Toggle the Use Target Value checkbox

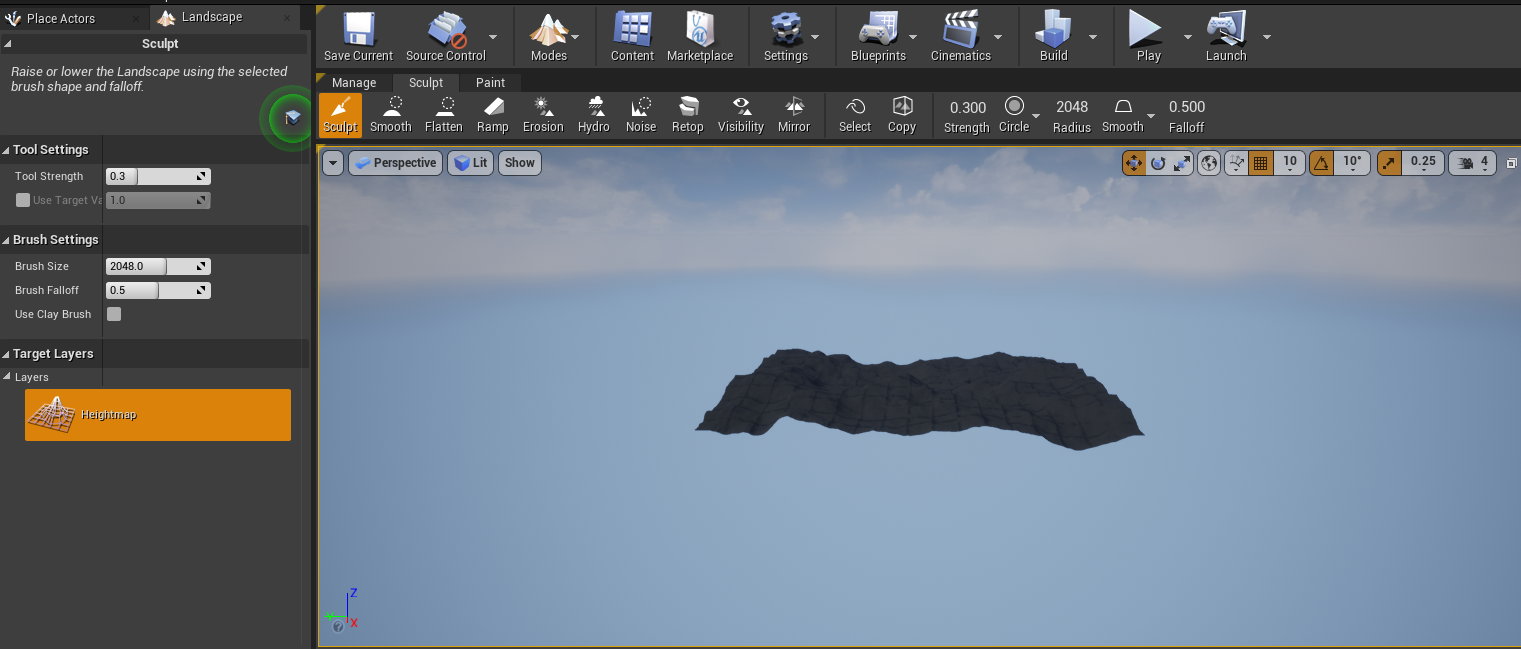click(x=23, y=200)
